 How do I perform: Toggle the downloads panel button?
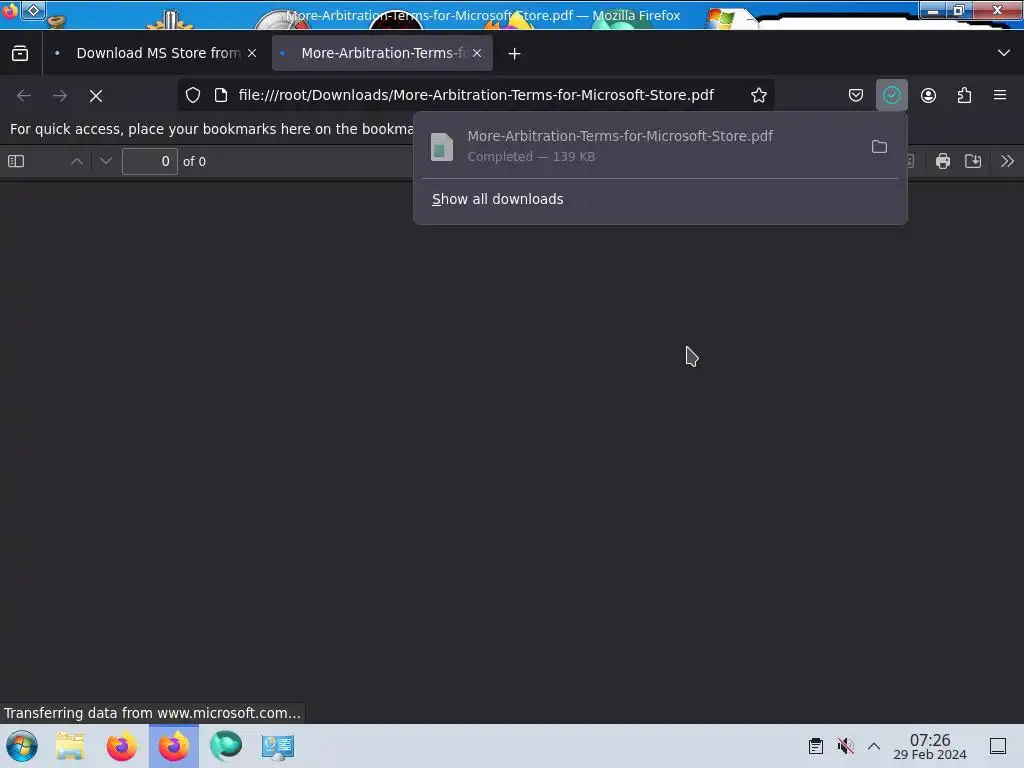click(891, 95)
